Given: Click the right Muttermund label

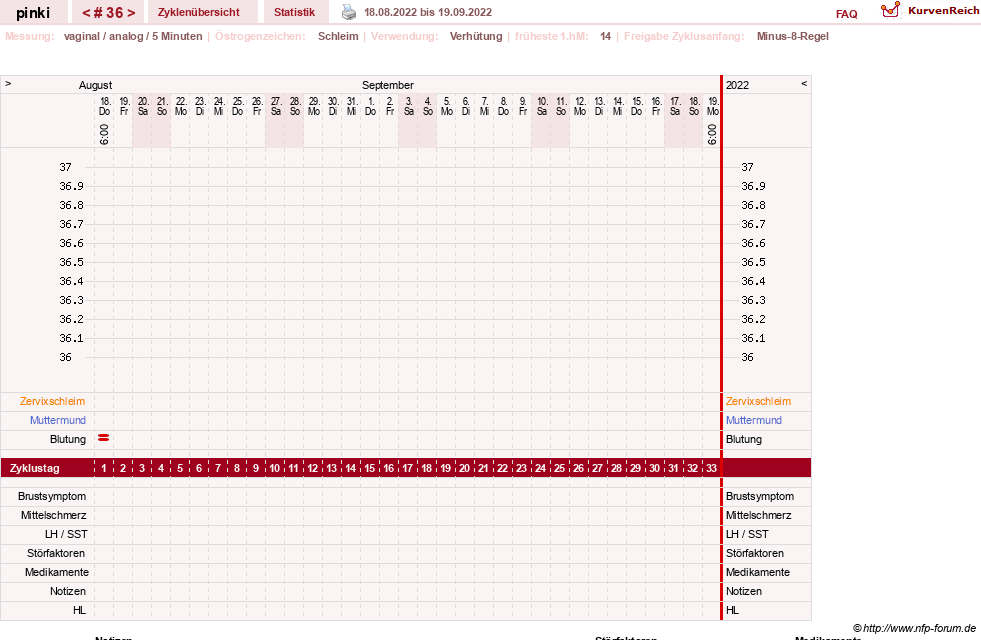Looking at the screenshot, I should coord(754,420).
